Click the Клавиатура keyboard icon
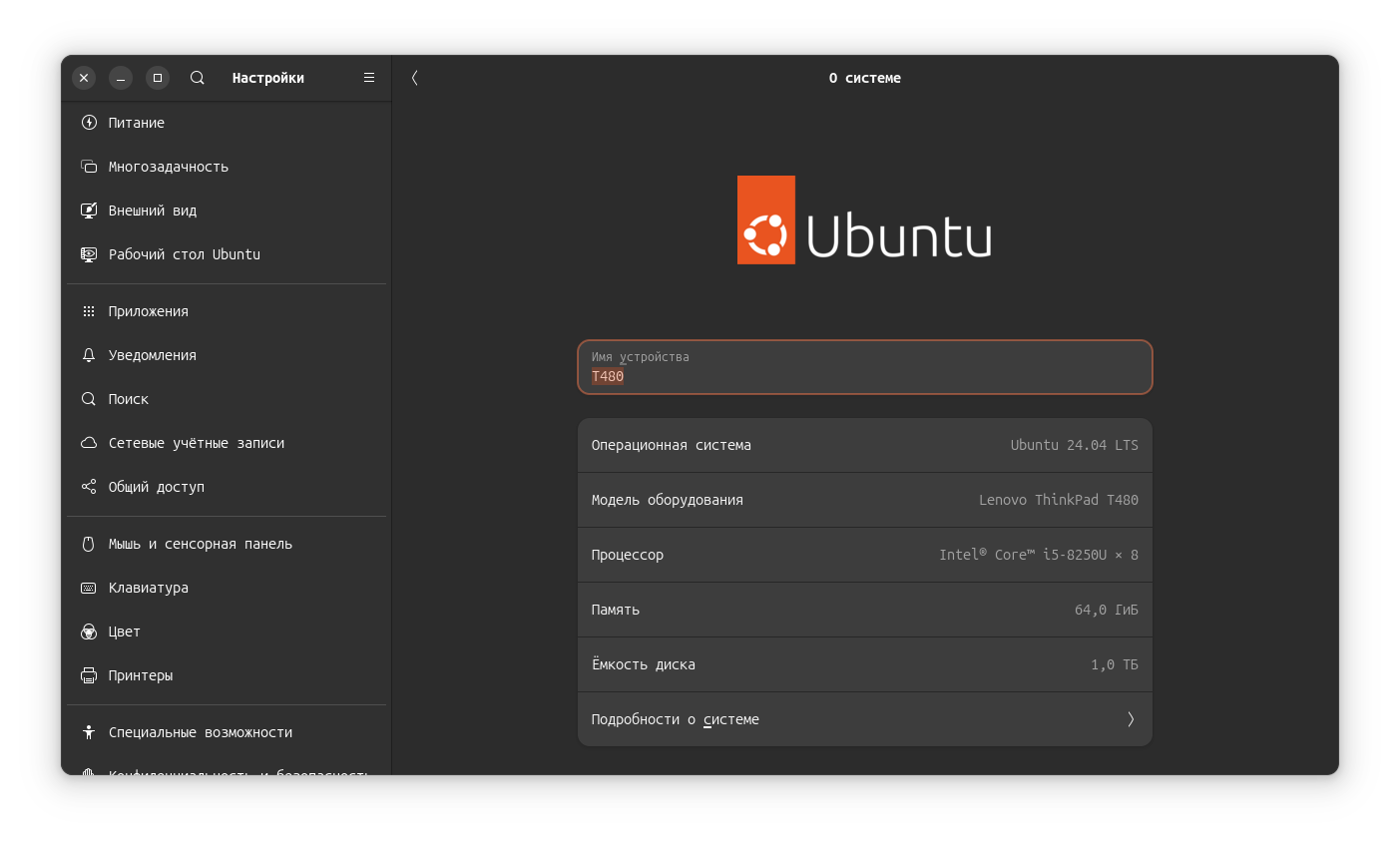 coord(89,588)
